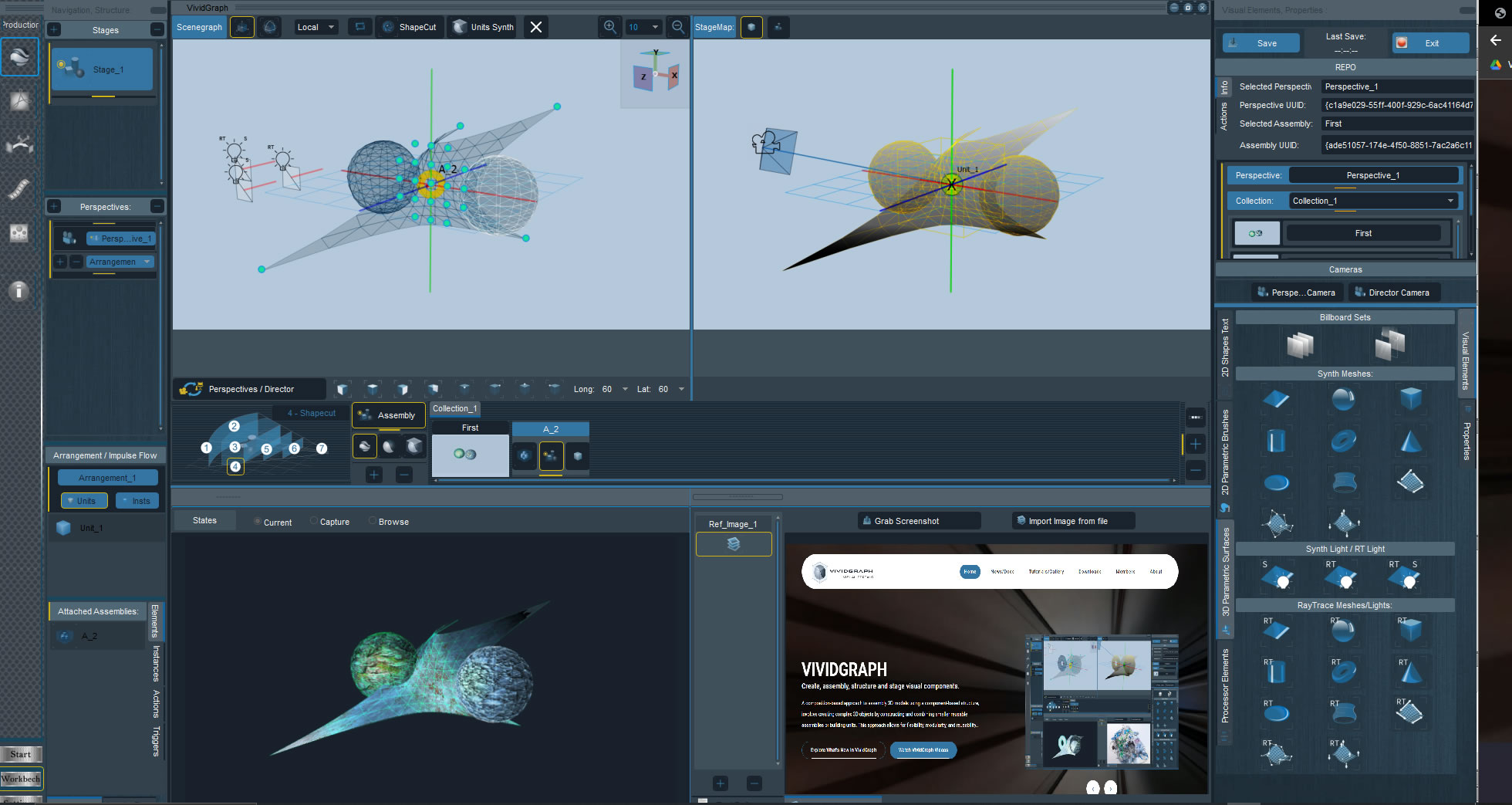This screenshot has width=1512, height=805.
Task: Click step 4 marker in Shapecut flow
Action: 235,466
